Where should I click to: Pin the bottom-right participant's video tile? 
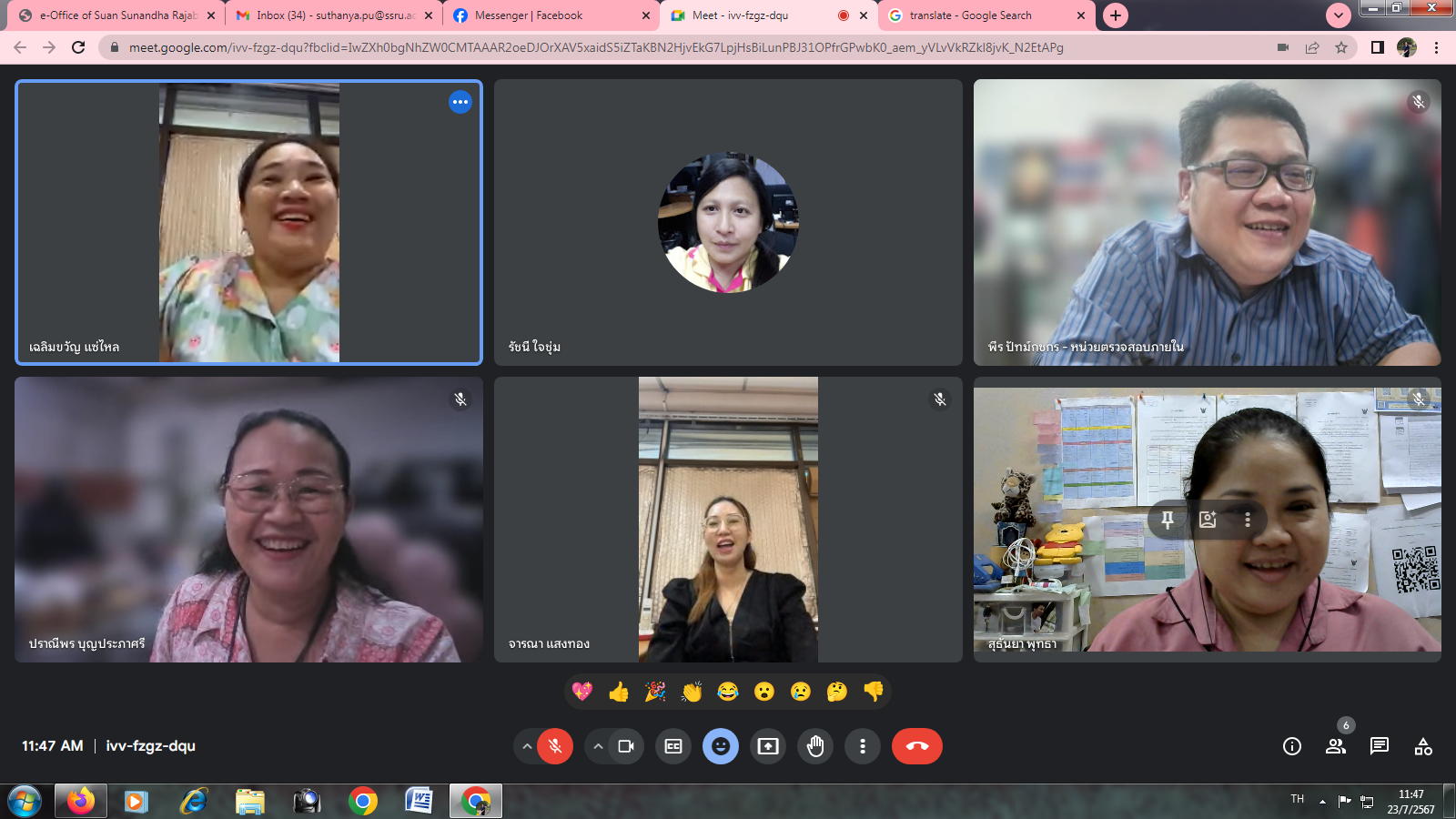click(x=1168, y=520)
